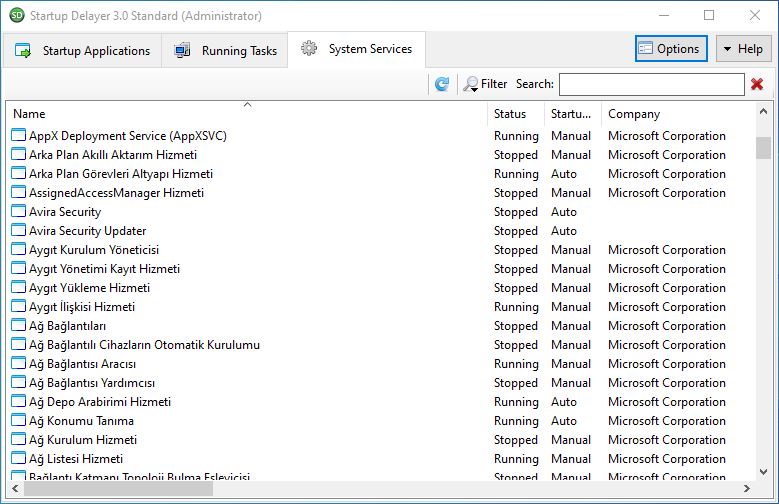Click the Startup Delayer SD title icon
The image size is (779, 504).
(x=17, y=15)
